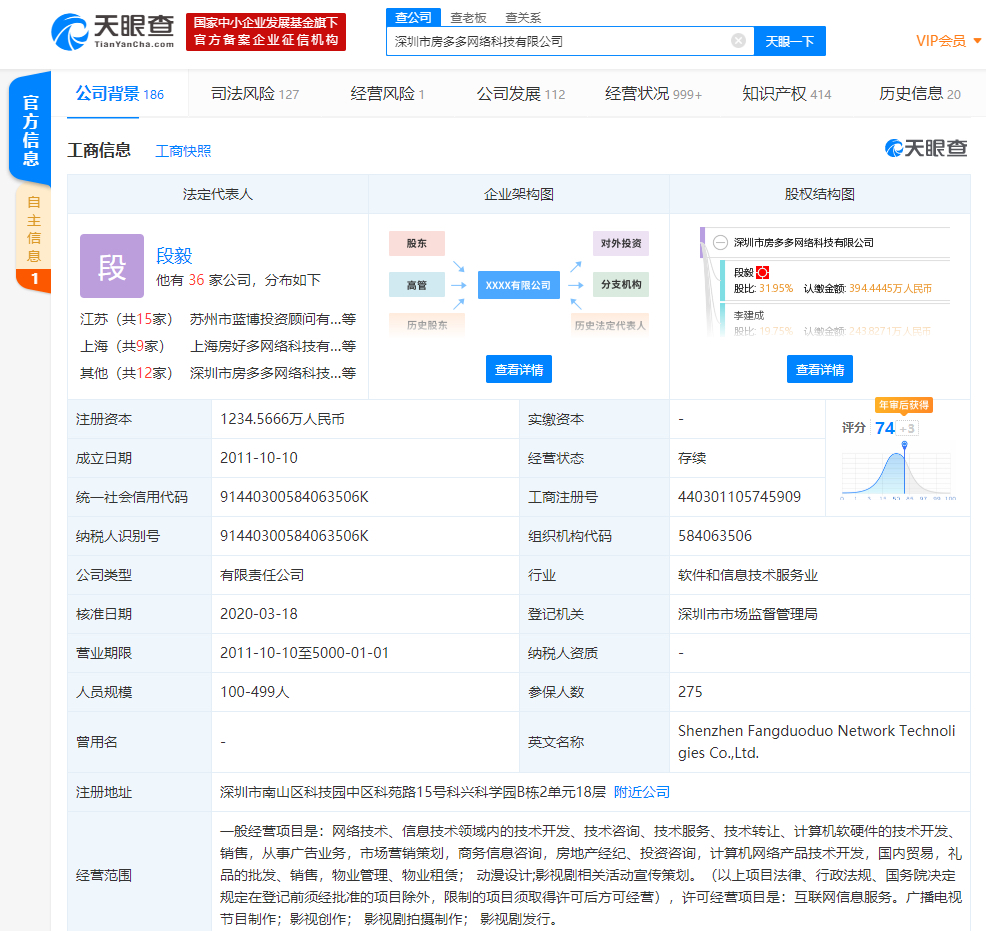Image resolution: width=986 pixels, height=931 pixels.
Task: Select the 自主信息 side tab
Action: (33, 238)
